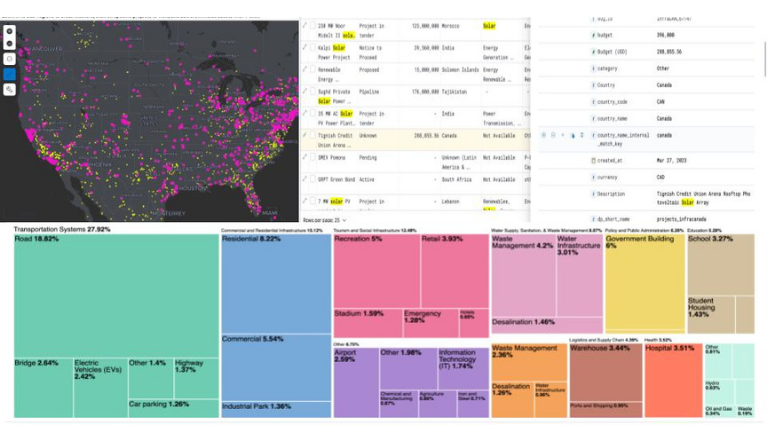This screenshot has width=767, height=442.
Task: Edit the Tigniah Credit Union Arena row
Action: 305,135
